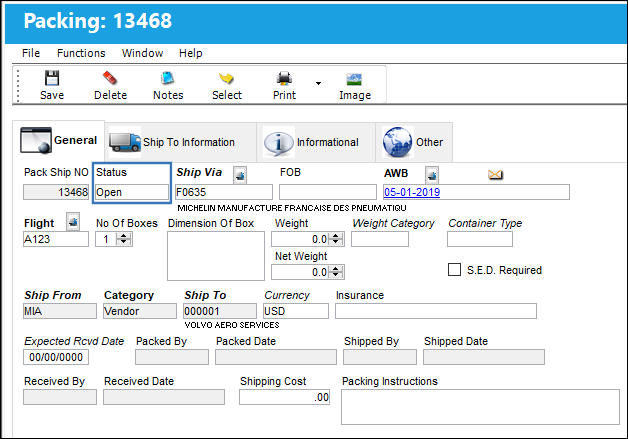
Task: Click the Packing Instructions text area
Action: [480, 407]
